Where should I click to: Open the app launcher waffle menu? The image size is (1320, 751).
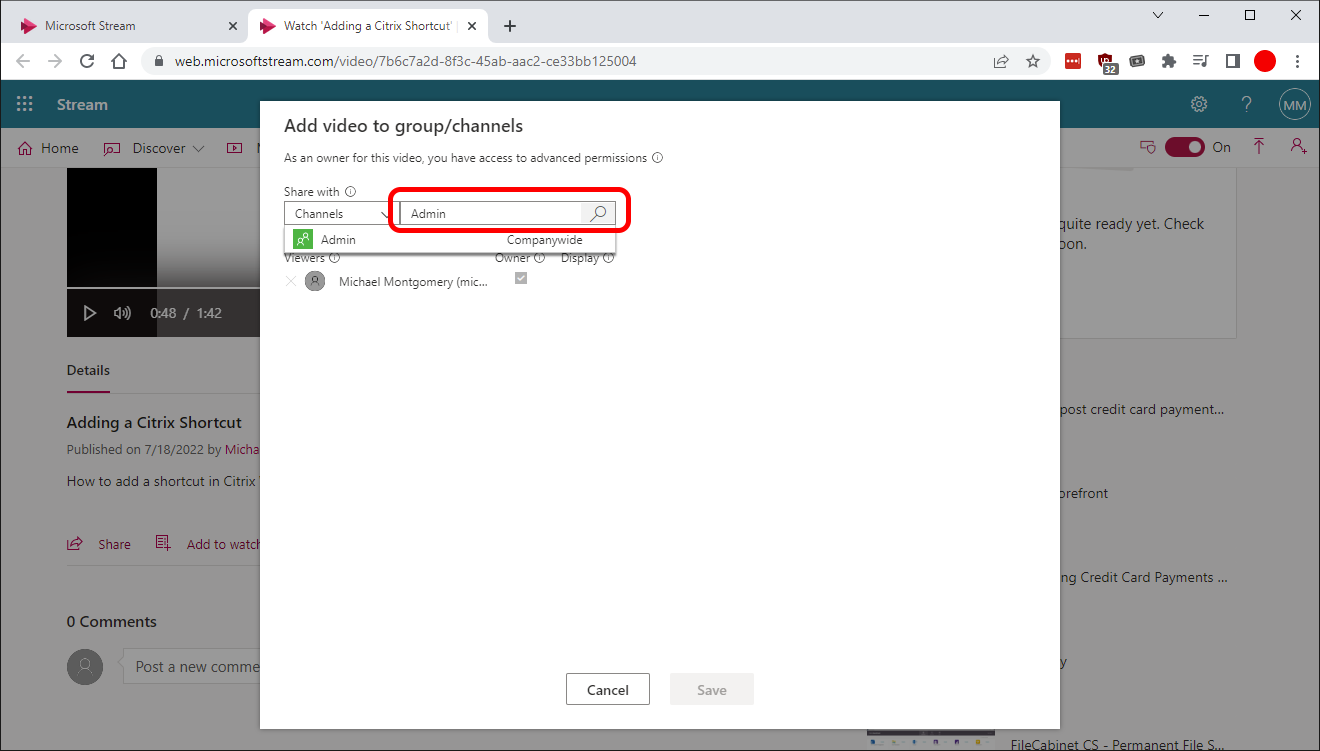25,105
